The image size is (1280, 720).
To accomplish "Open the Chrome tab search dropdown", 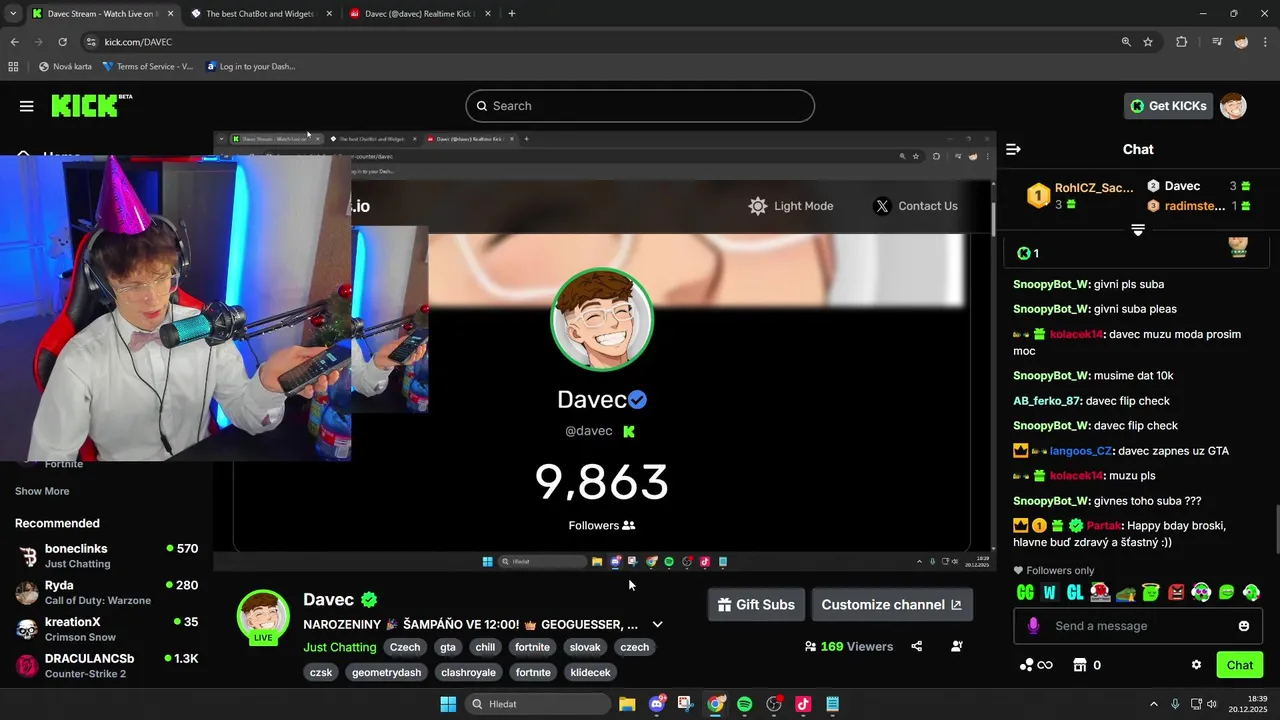I will [12, 14].
